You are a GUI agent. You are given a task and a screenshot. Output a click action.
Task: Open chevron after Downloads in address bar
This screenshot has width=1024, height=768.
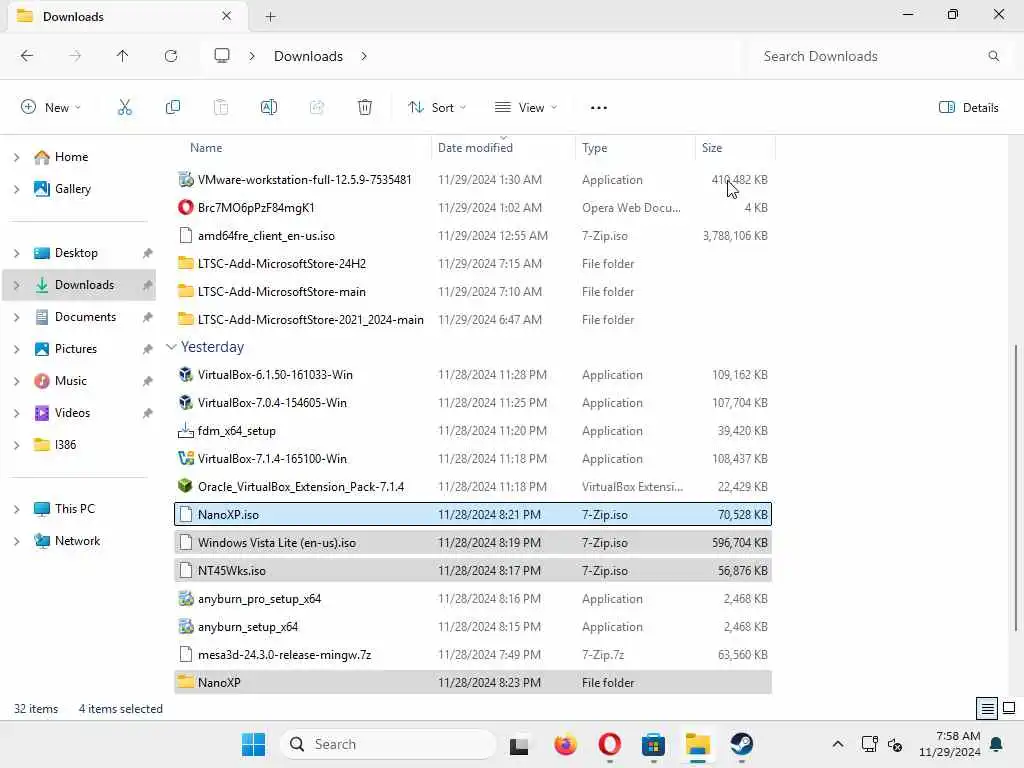pos(364,56)
